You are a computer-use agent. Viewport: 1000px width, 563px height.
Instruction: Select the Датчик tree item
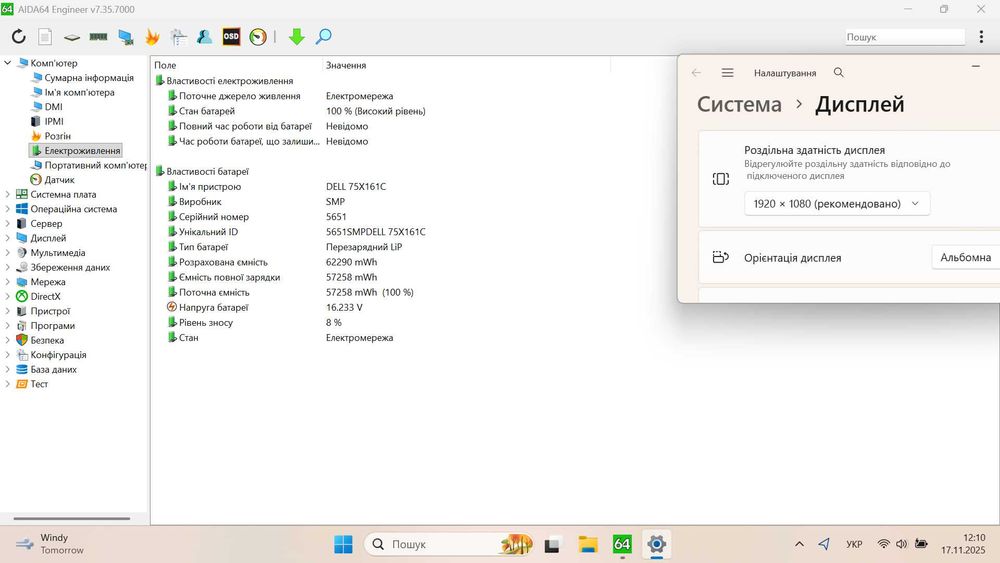59,180
